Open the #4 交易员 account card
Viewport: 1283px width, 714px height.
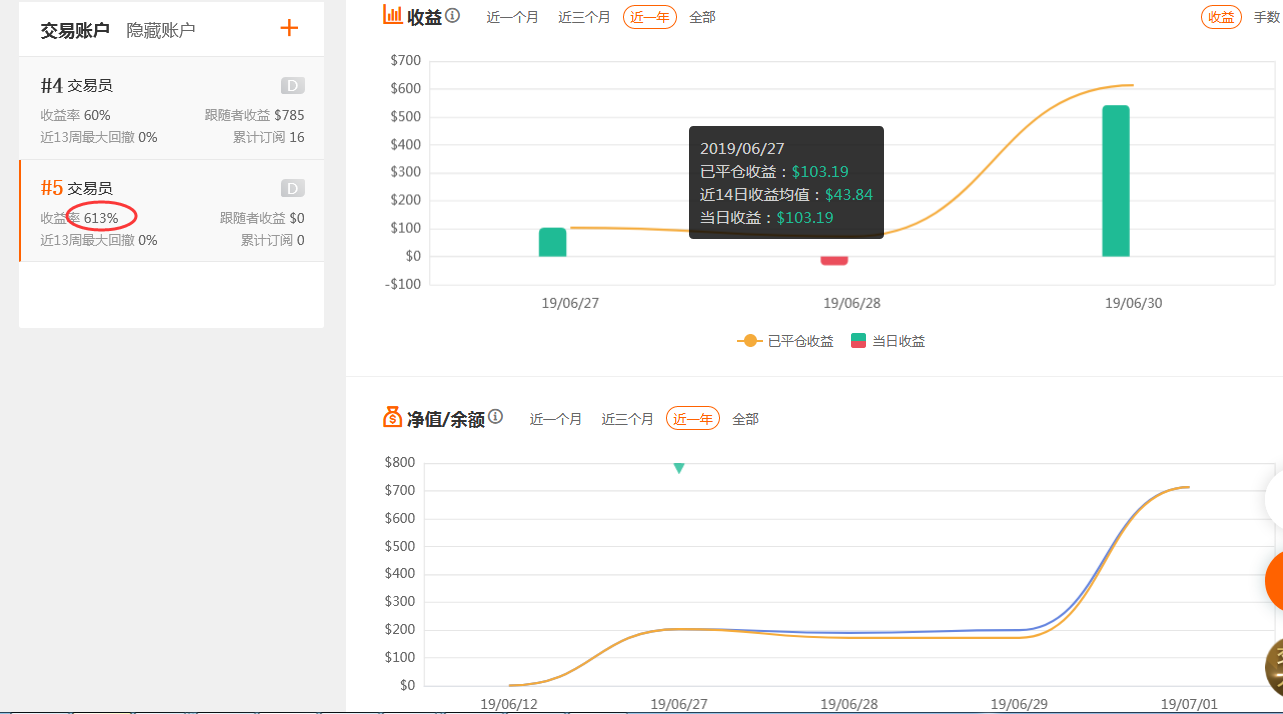pos(172,108)
